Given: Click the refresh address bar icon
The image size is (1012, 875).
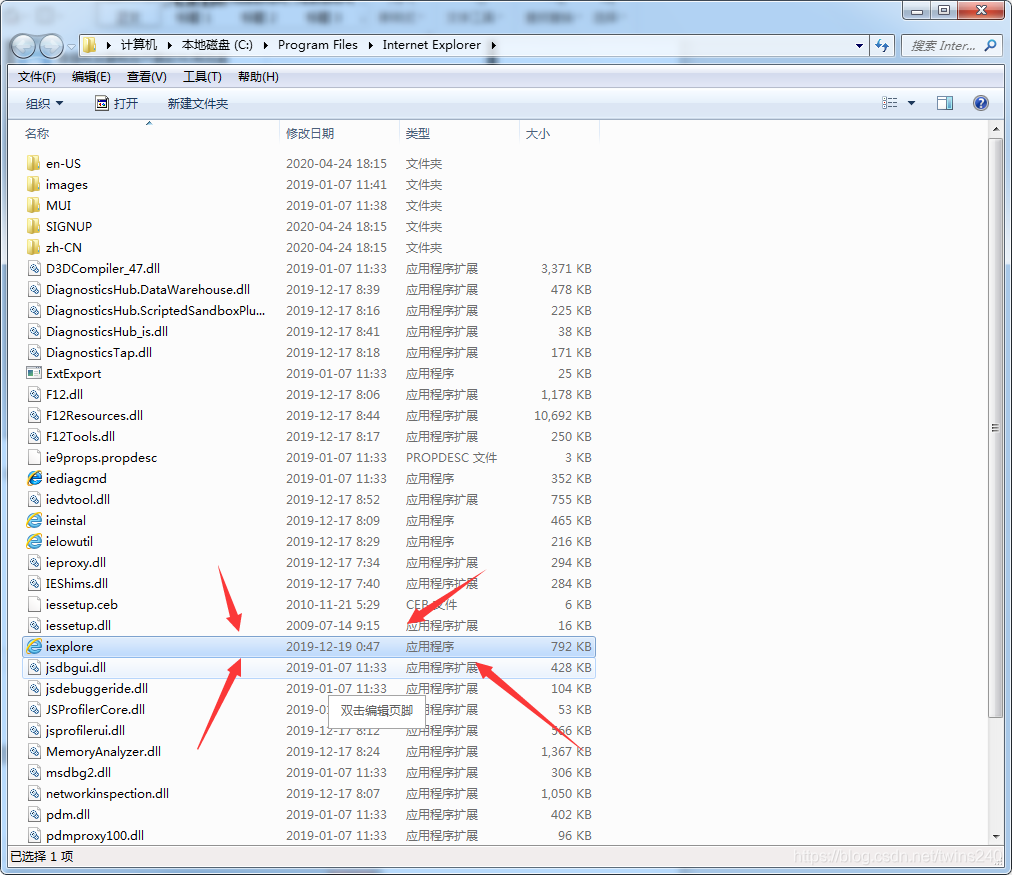Looking at the screenshot, I should [x=882, y=46].
